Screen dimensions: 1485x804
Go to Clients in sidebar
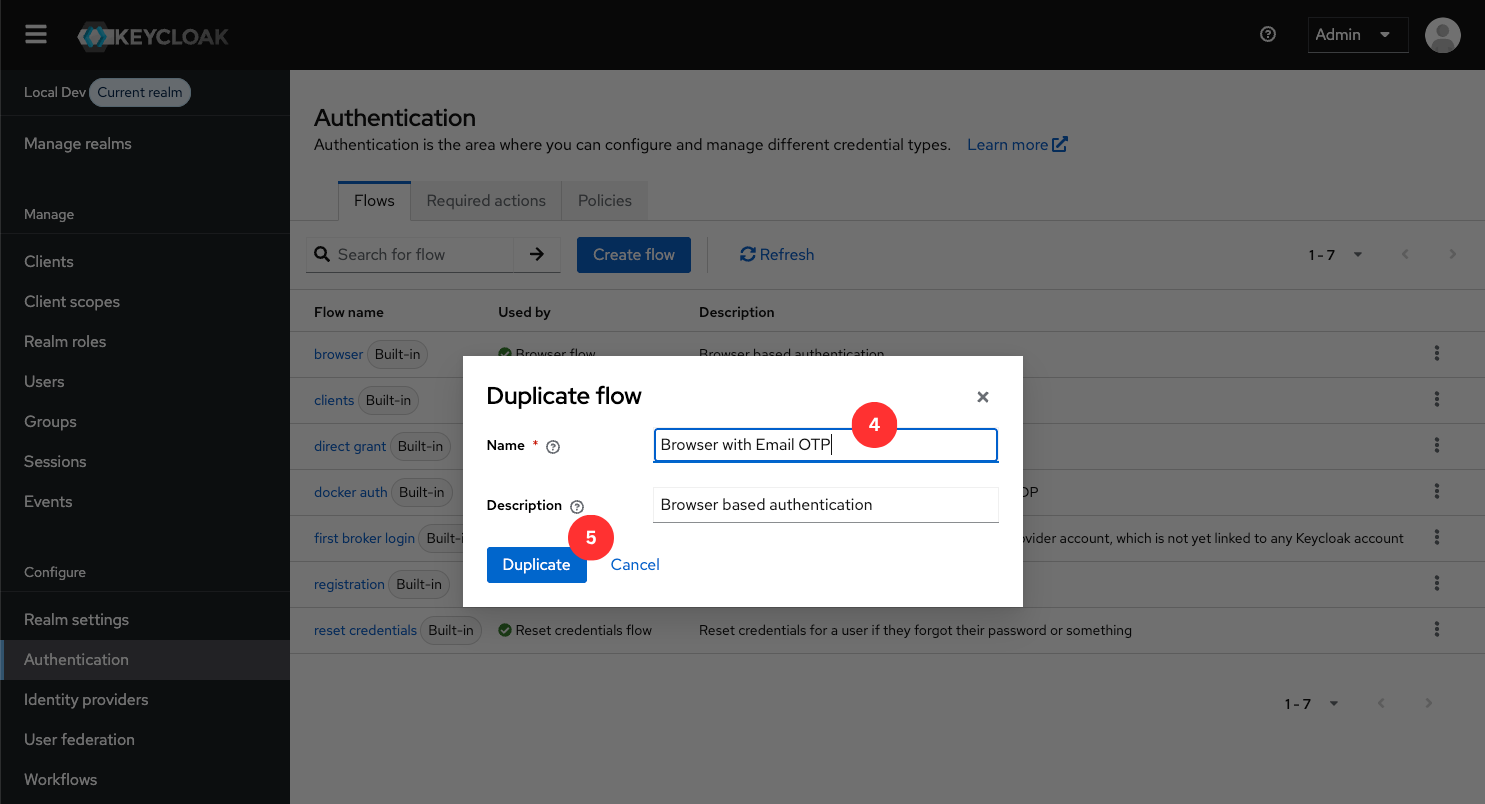(49, 261)
